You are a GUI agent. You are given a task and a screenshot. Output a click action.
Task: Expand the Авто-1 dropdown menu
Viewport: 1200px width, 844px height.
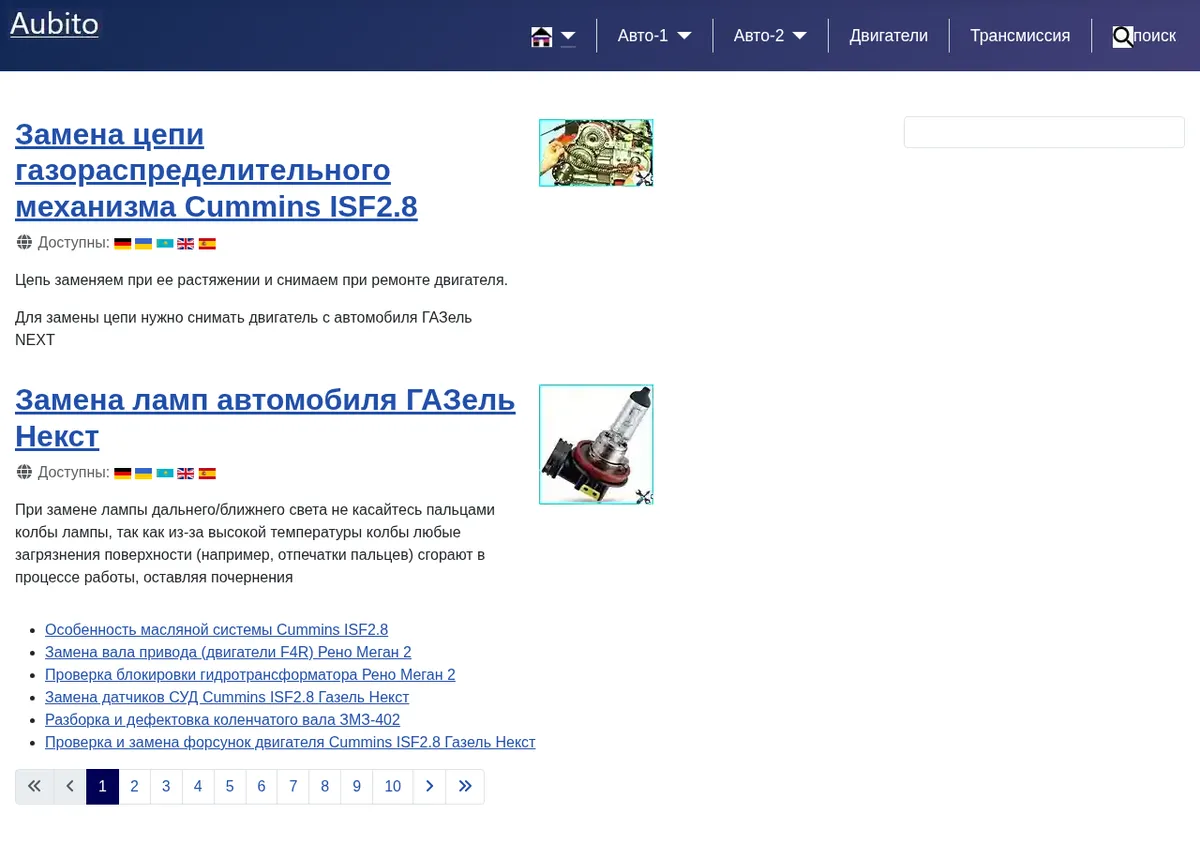click(x=654, y=36)
